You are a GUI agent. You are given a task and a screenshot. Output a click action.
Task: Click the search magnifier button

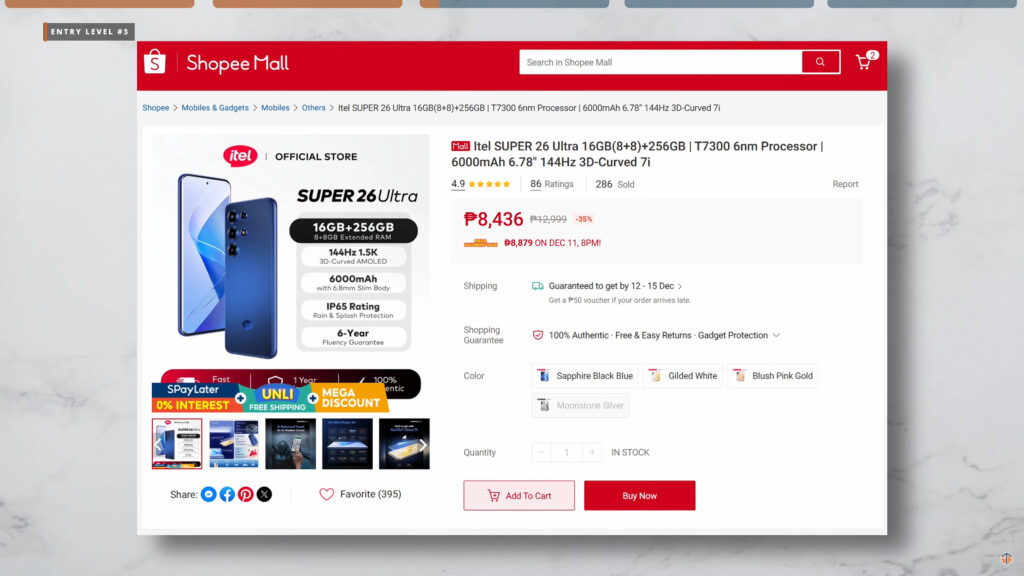(820, 62)
